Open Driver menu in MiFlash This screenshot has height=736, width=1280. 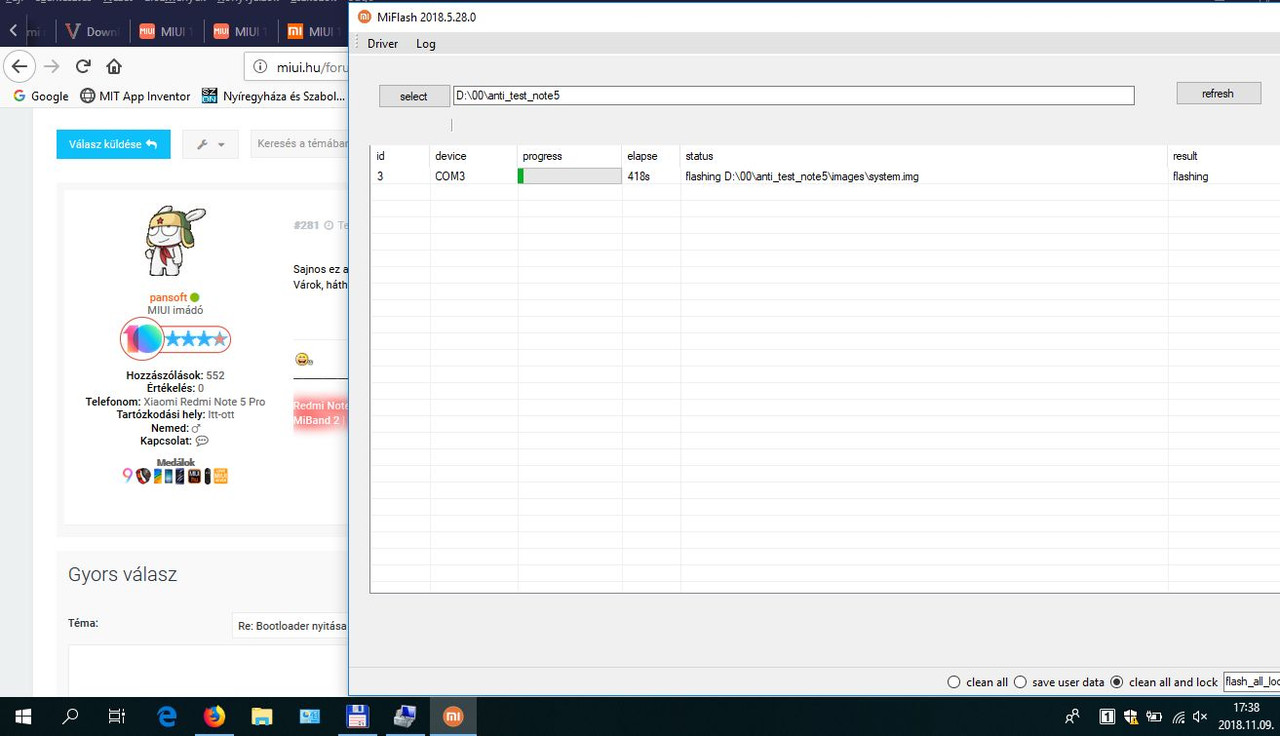click(x=383, y=44)
